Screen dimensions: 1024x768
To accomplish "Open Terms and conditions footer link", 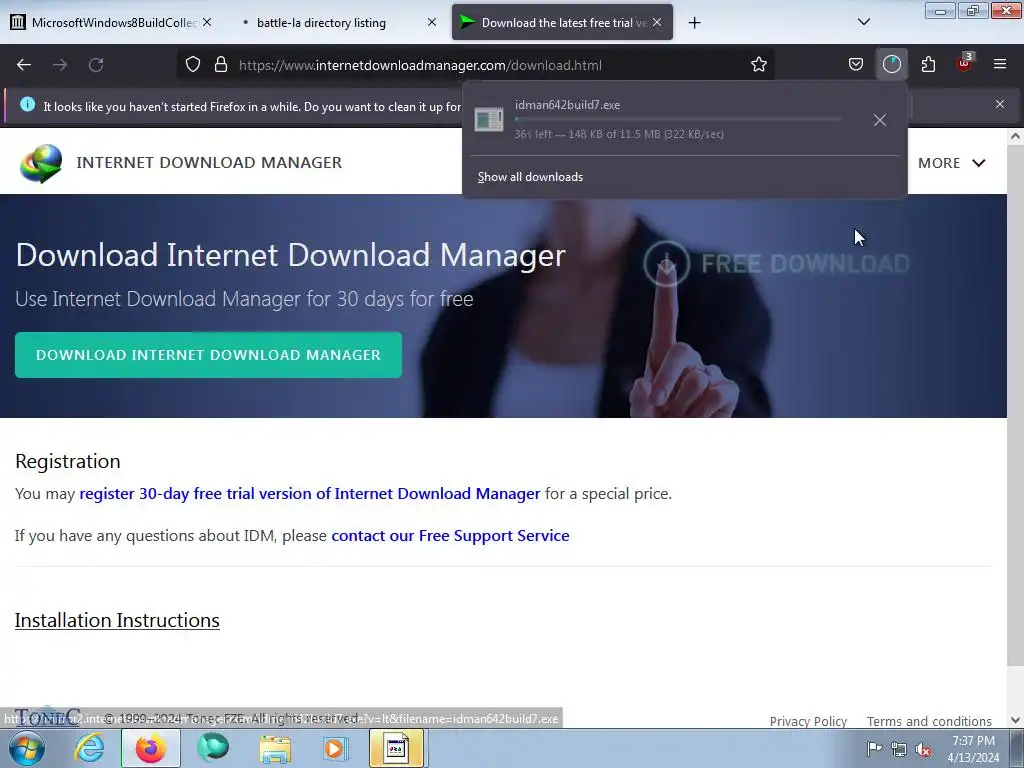I will click(x=929, y=722).
